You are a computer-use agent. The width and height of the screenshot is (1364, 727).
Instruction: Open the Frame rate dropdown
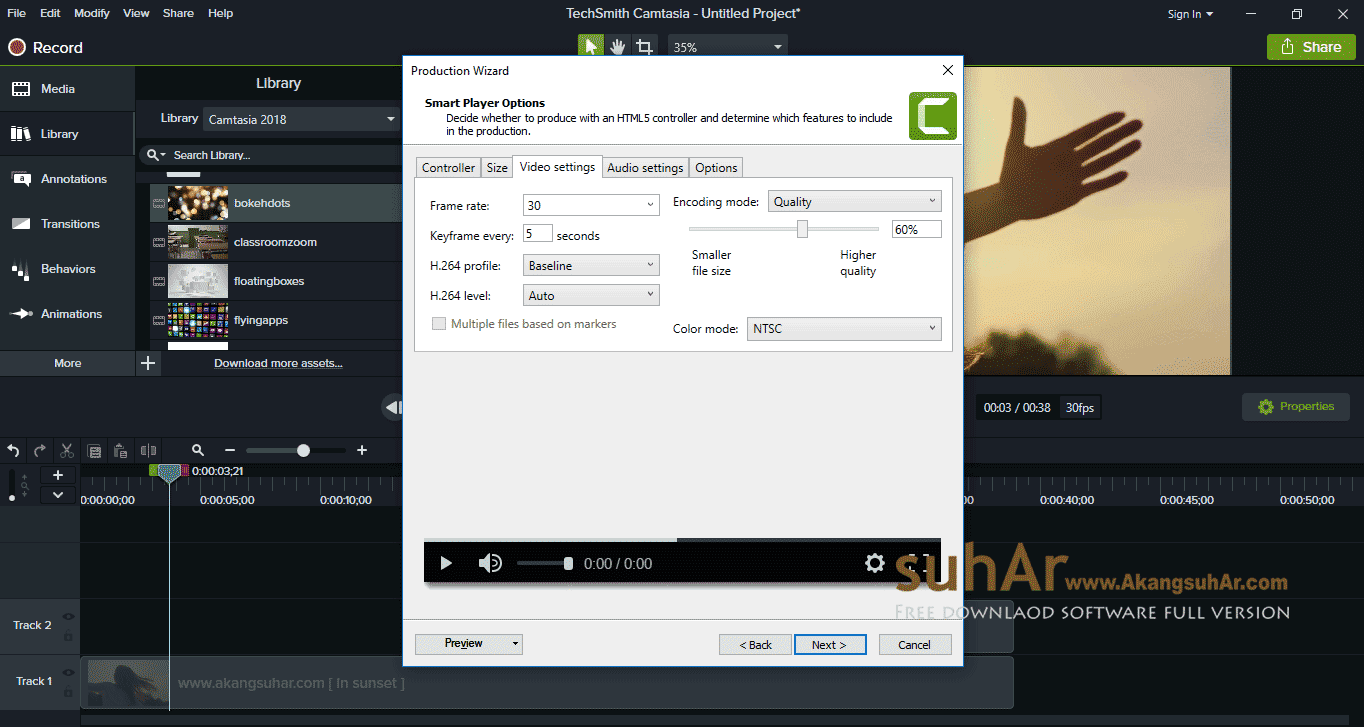point(591,205)
